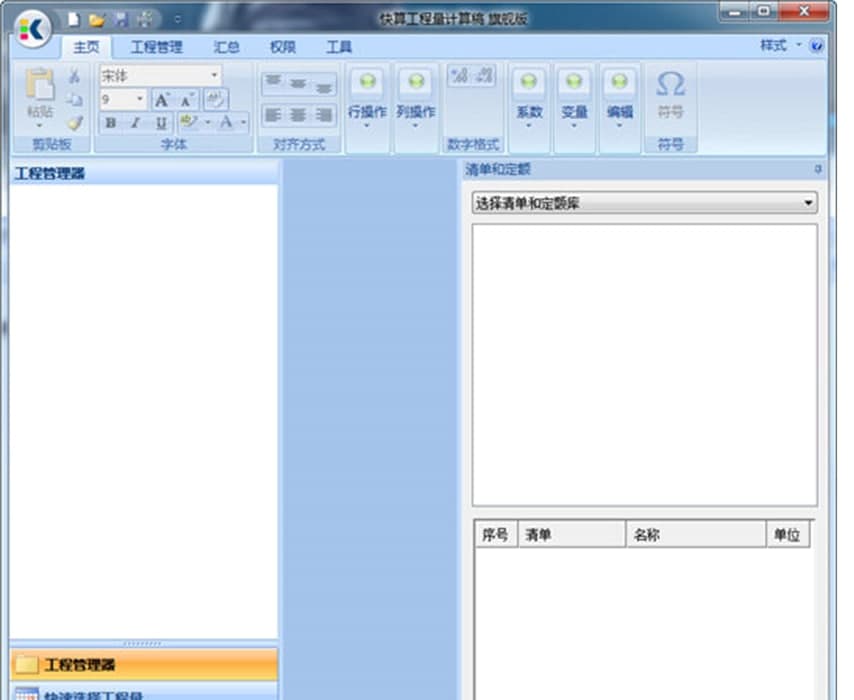Decrease font size with small A icon
Viewport: 854px width, 700px height.
tap(187, 100)
